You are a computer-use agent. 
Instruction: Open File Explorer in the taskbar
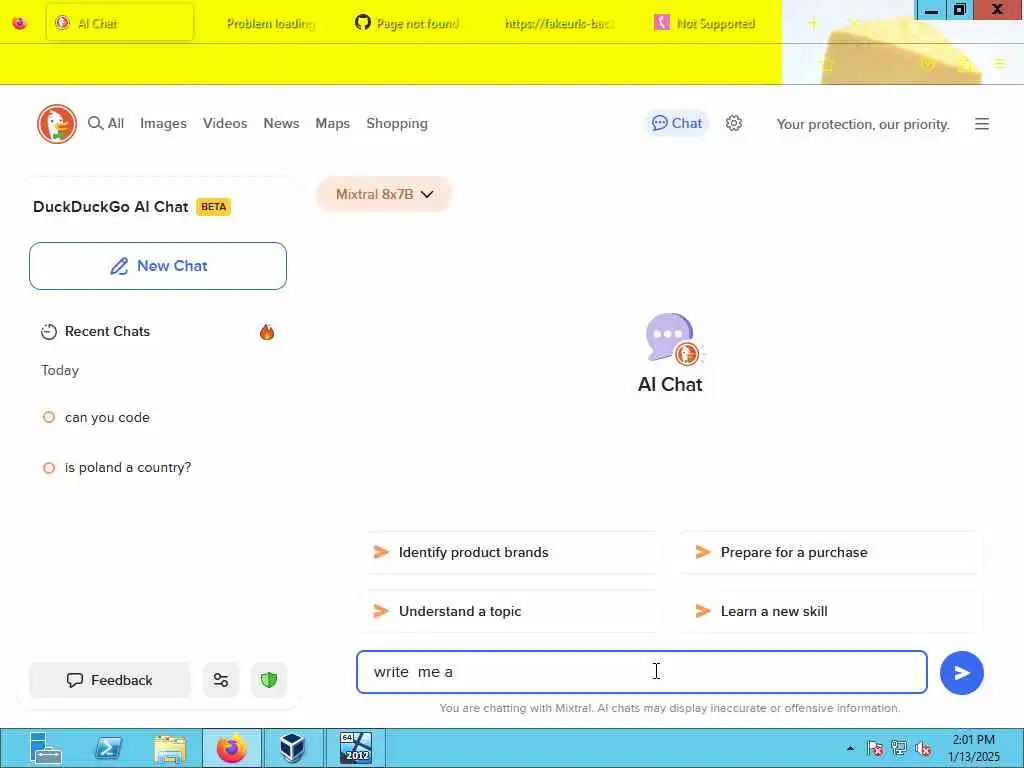click(170, 748)
